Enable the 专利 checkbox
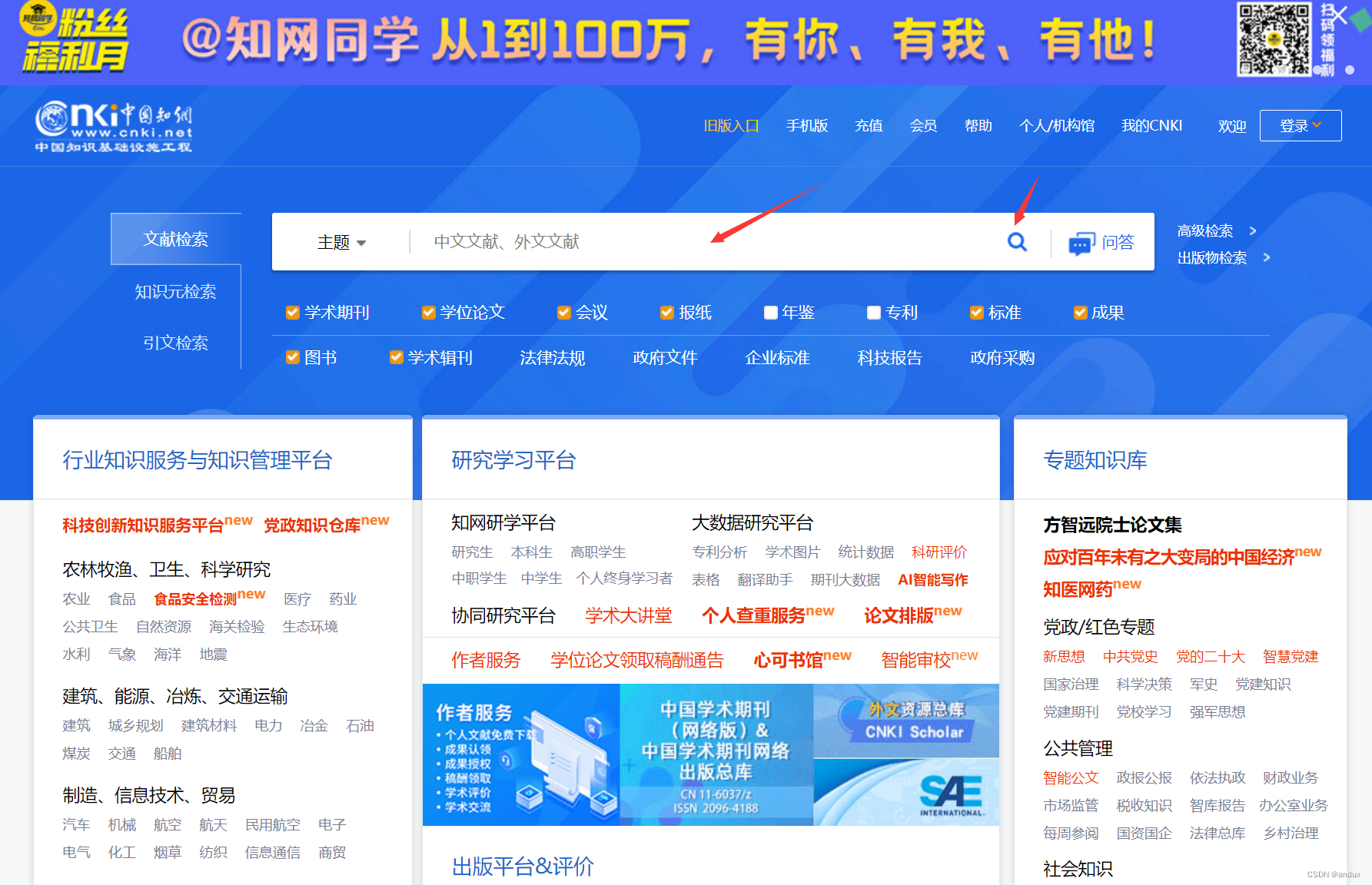1372x885 pixels. (873, 313)
